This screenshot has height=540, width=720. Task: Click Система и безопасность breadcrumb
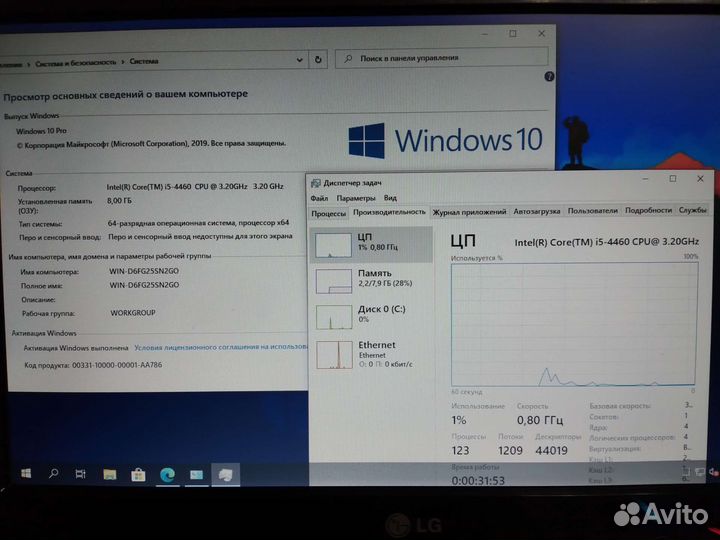point(76,62)
